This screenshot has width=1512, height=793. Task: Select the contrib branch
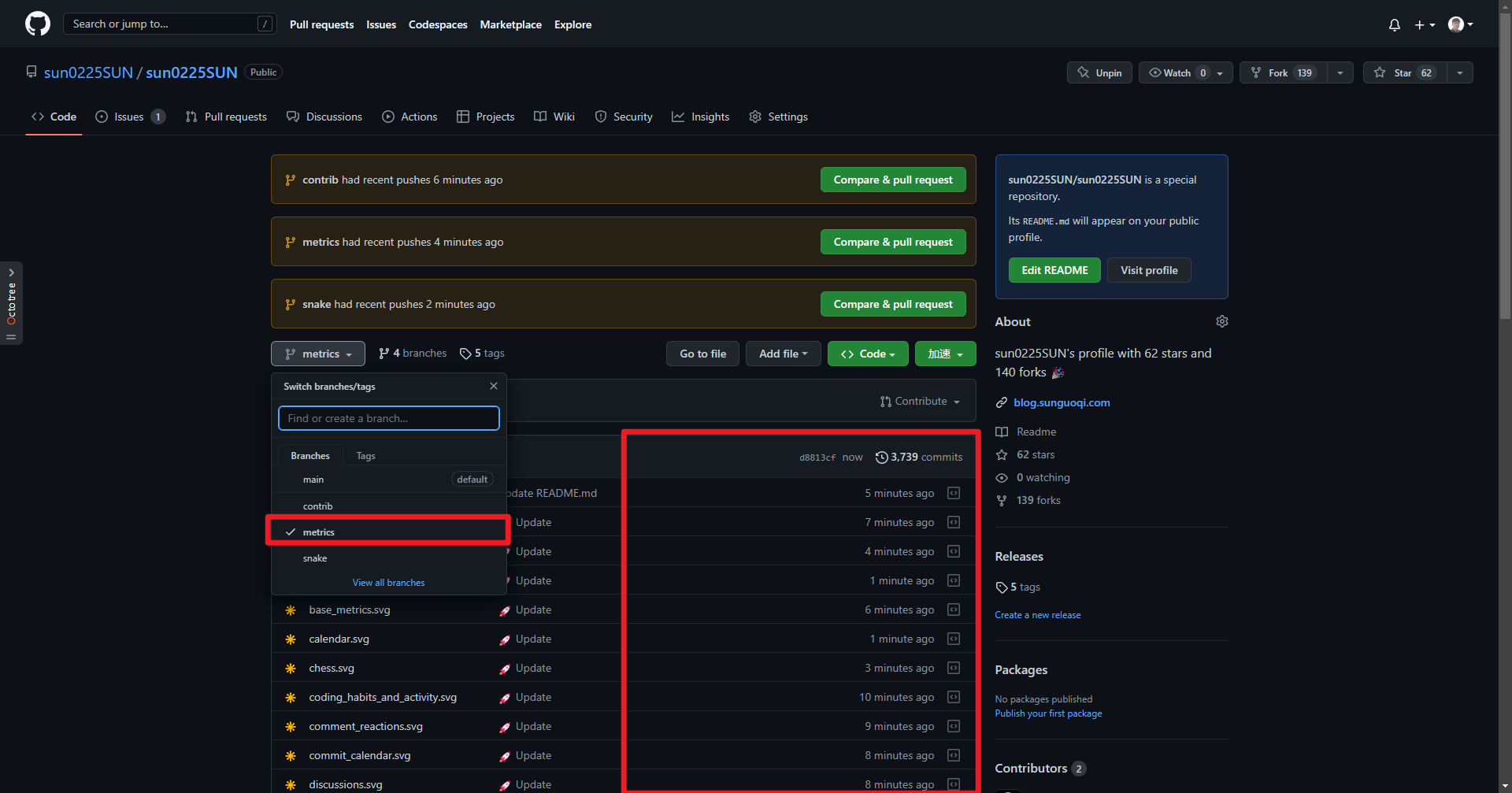(389, 506)
